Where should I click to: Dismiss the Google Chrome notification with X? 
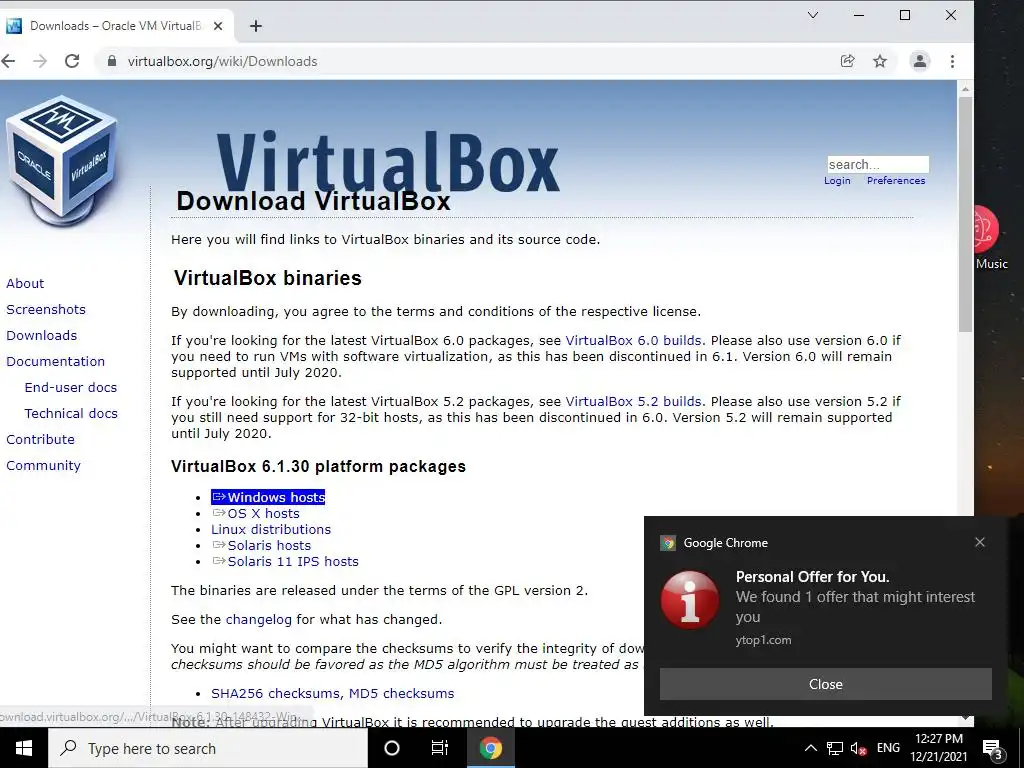click(980, 542)
